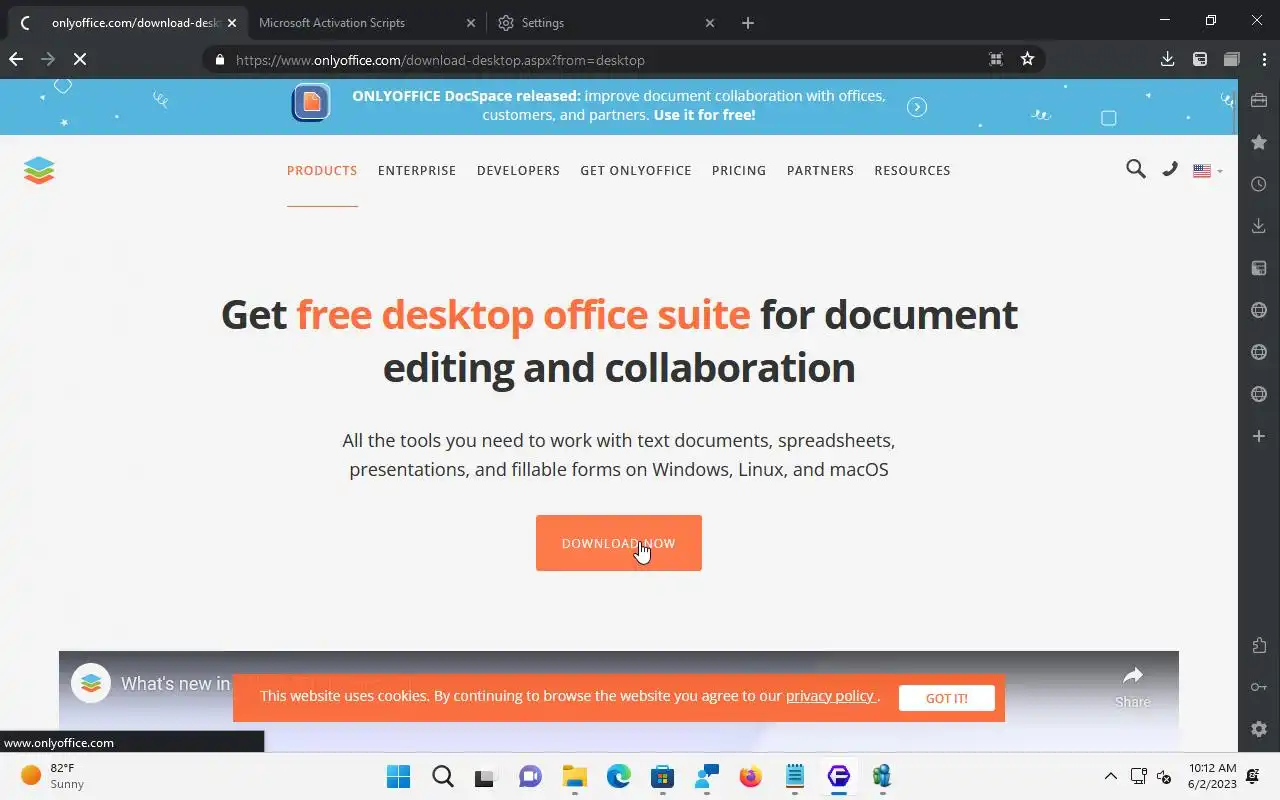The width and height of the screenshot is (1280, 800).
Task: Open the clock showing 10:12 AM
Action: tap(1212, 776)
